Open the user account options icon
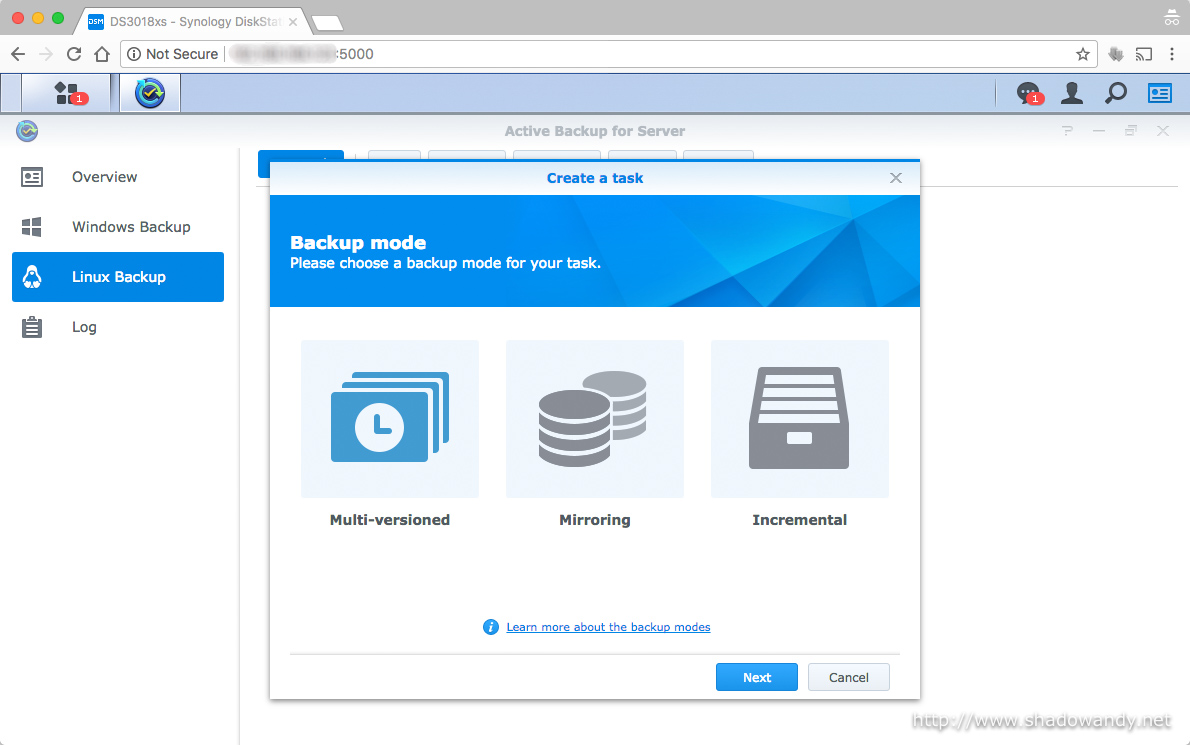This screenshot has width=1190, height=745. (1072, 93)
